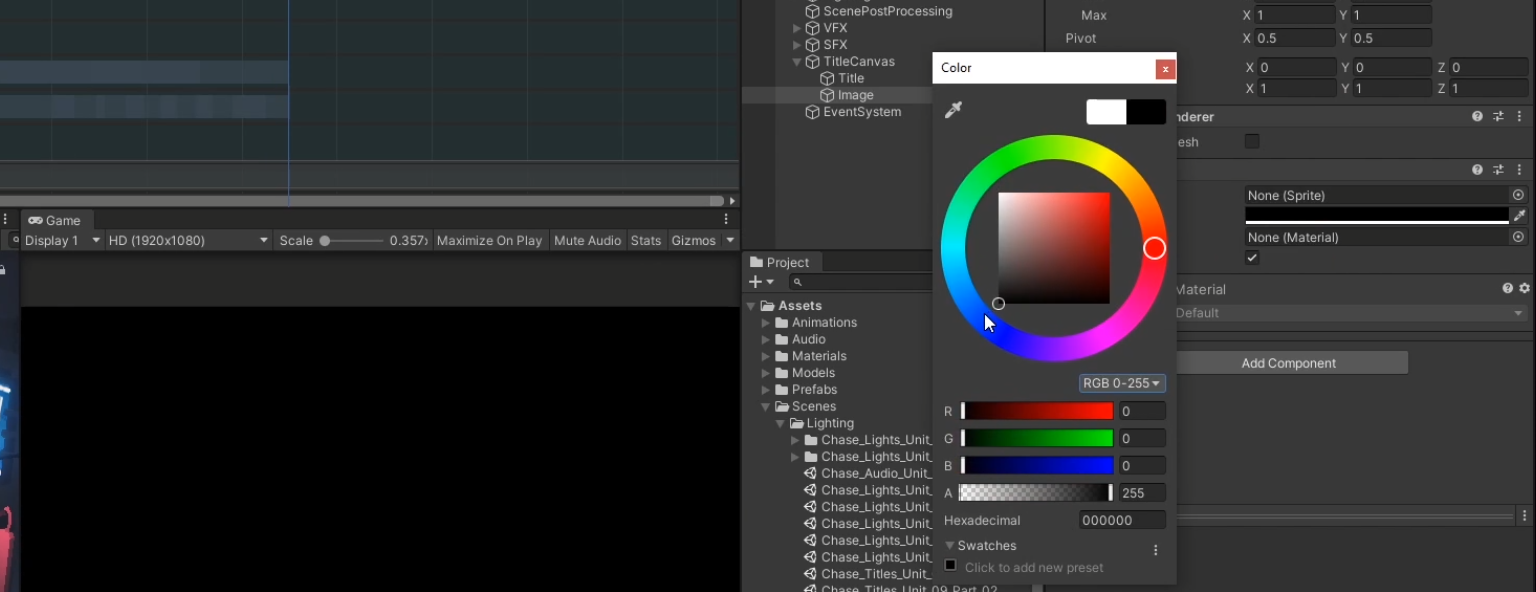Untick the checkbox below None (Material)
The width and height of the screenshot is (1536, 592).
(x=1252, y=258)
